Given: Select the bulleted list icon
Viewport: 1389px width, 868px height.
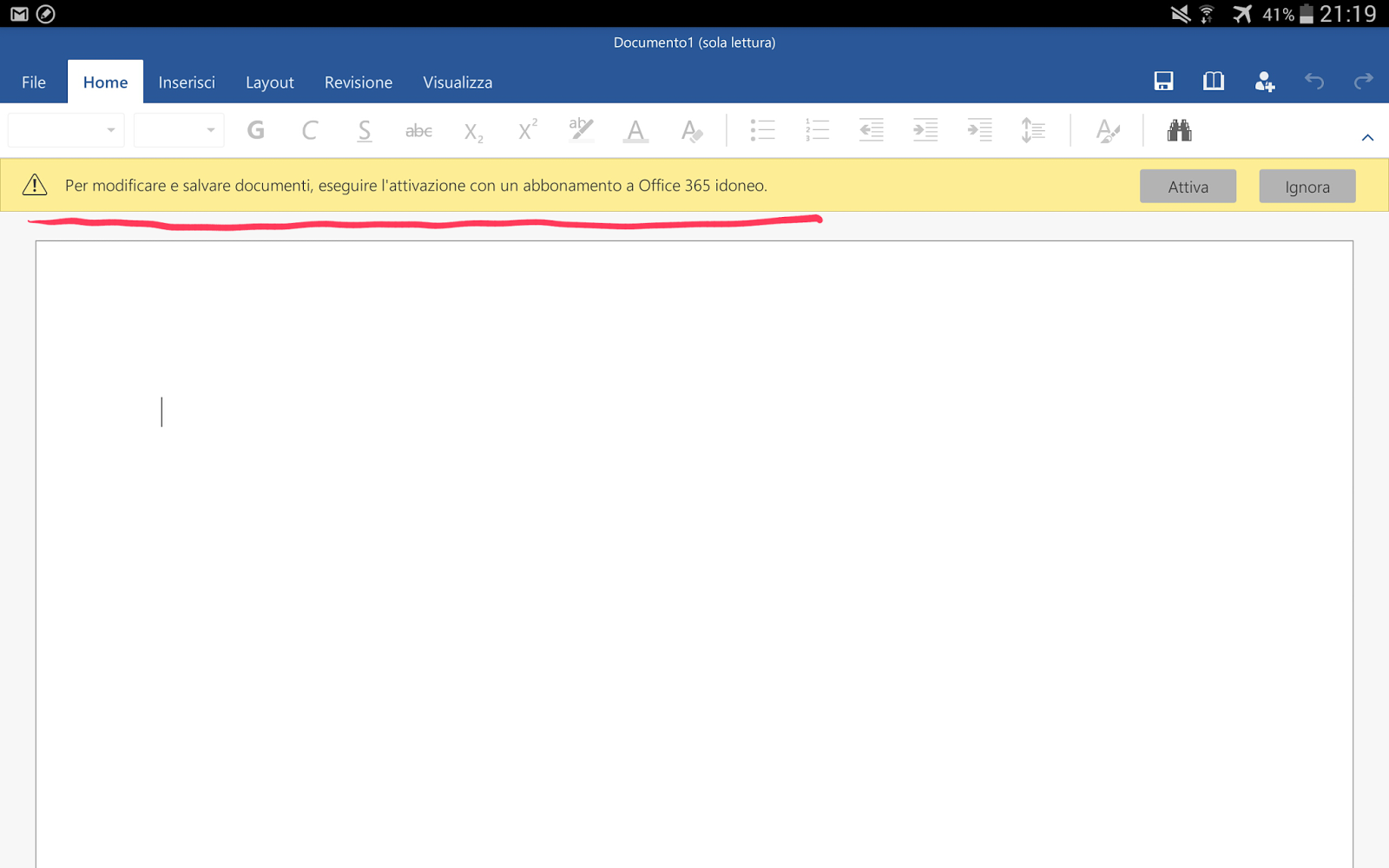Looking at the screenshot, I should coord(762,130).
